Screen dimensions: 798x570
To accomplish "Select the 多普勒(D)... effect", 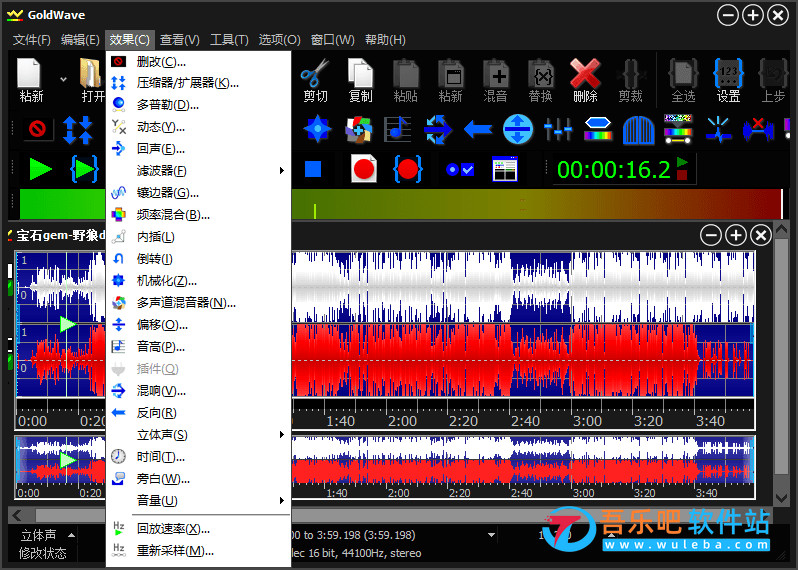I will [x=198, y=105].
